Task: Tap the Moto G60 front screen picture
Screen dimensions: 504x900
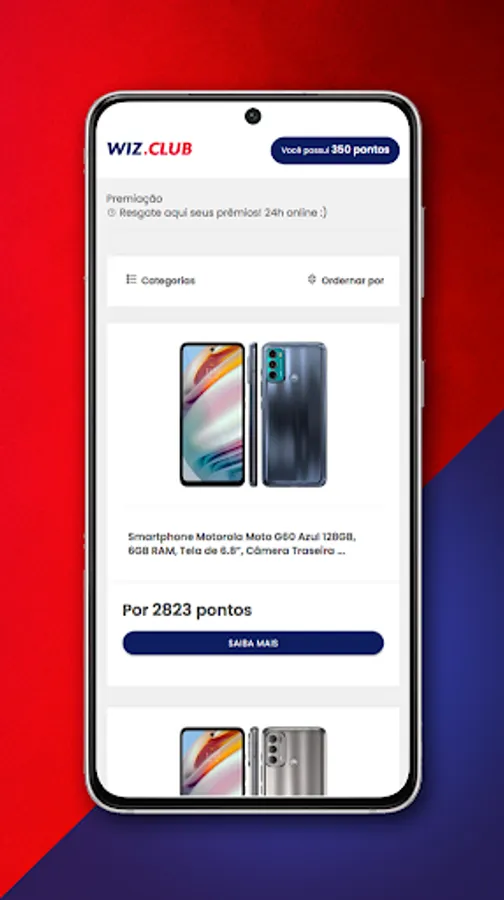Action: (x=212, y=414)
